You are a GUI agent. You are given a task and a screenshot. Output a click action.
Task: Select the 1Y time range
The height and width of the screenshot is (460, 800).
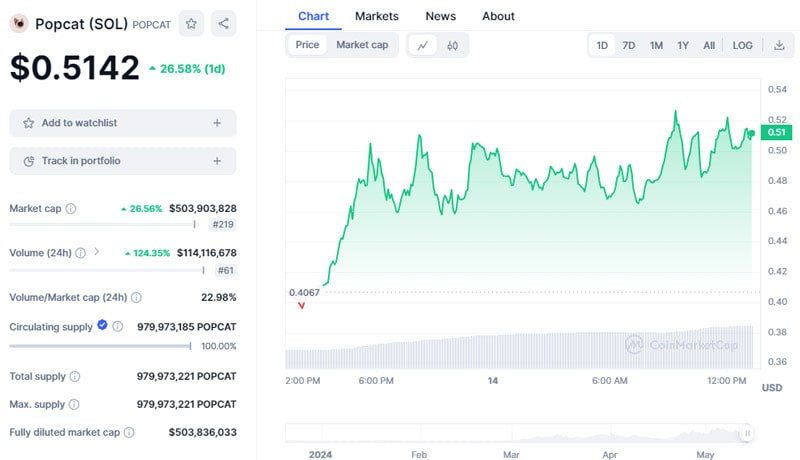click(x=683, y=45)
